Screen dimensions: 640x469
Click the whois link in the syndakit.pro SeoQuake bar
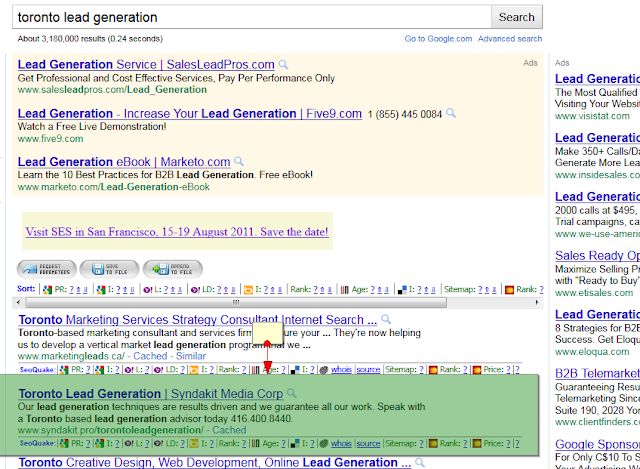point(341,444)
